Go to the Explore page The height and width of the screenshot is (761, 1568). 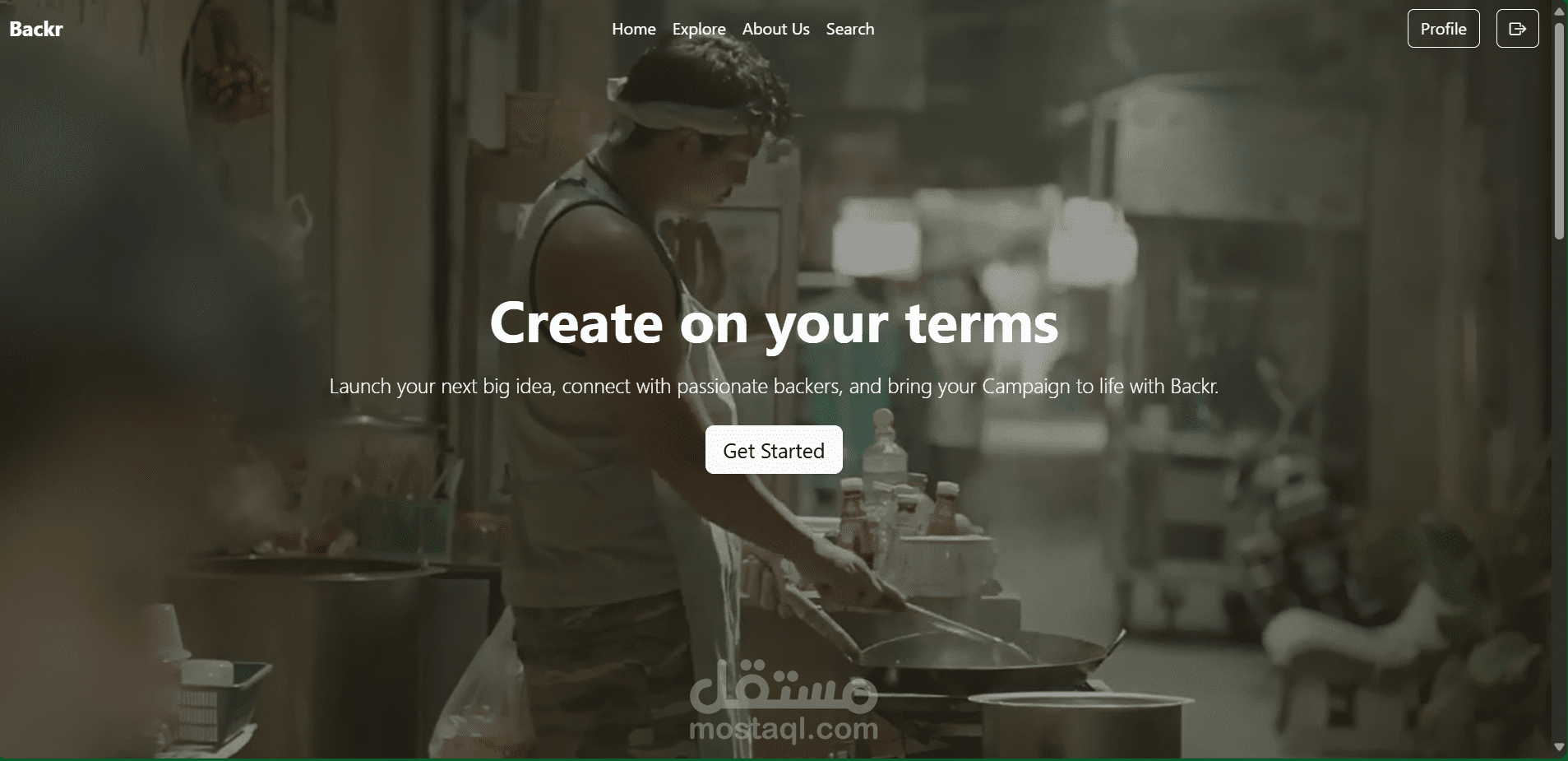tap(699, 29)
